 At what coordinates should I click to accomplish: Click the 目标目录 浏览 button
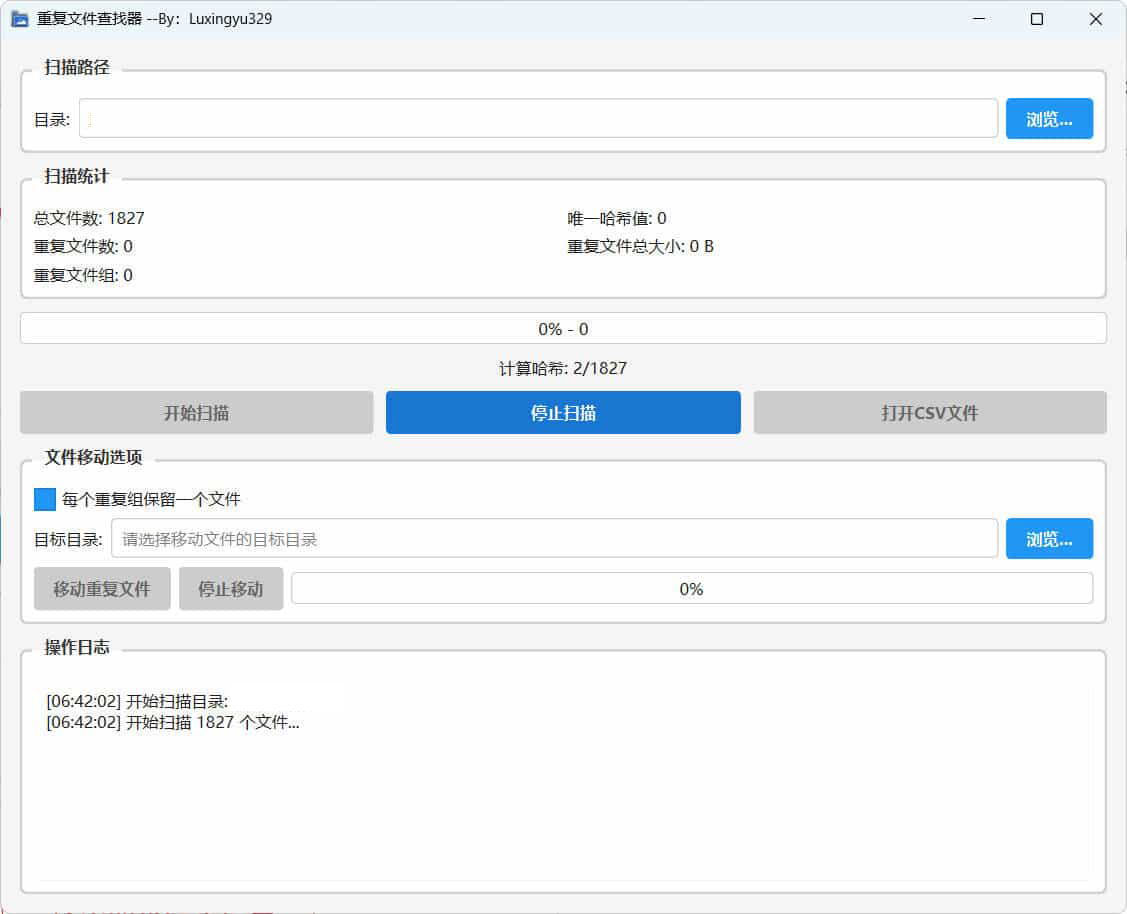click(x=1049, y=538)
